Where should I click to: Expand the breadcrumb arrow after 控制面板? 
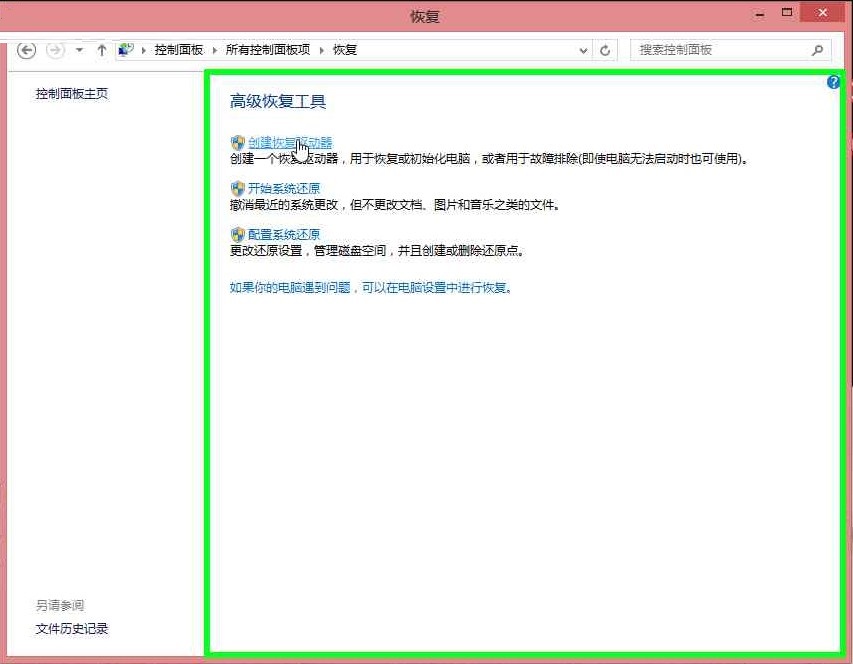[214, 50]
